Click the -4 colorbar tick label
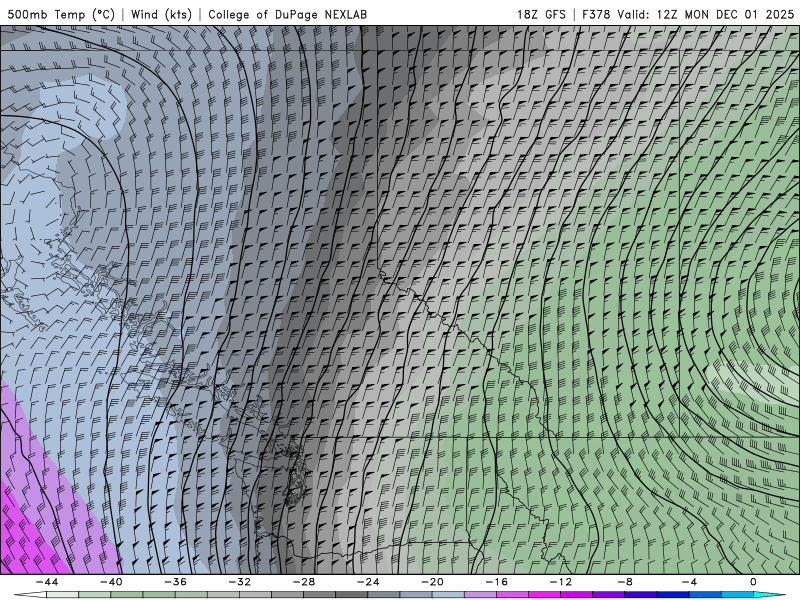 point(690,582)
